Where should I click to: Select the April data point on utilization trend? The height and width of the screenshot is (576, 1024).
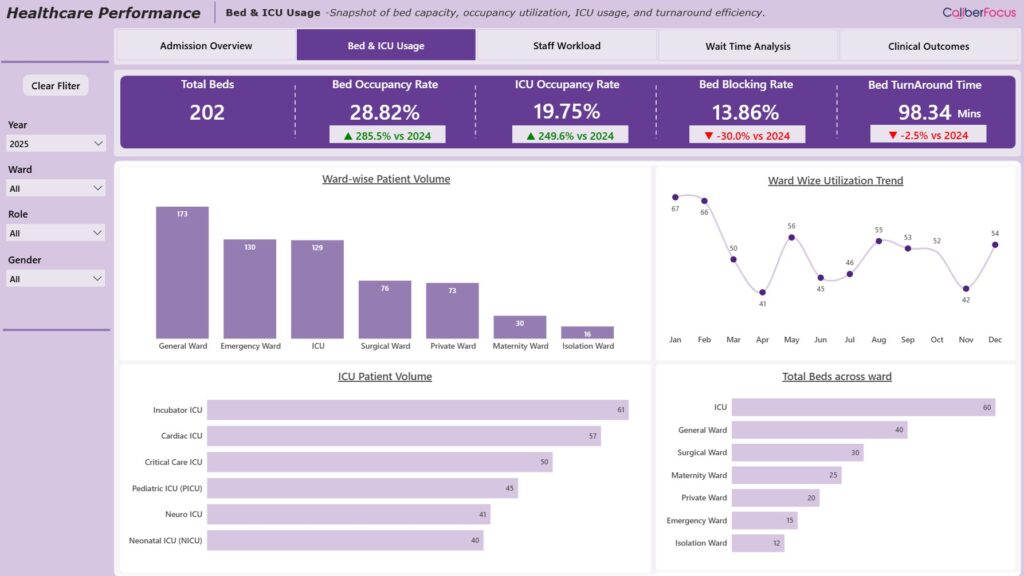[762, 291]
